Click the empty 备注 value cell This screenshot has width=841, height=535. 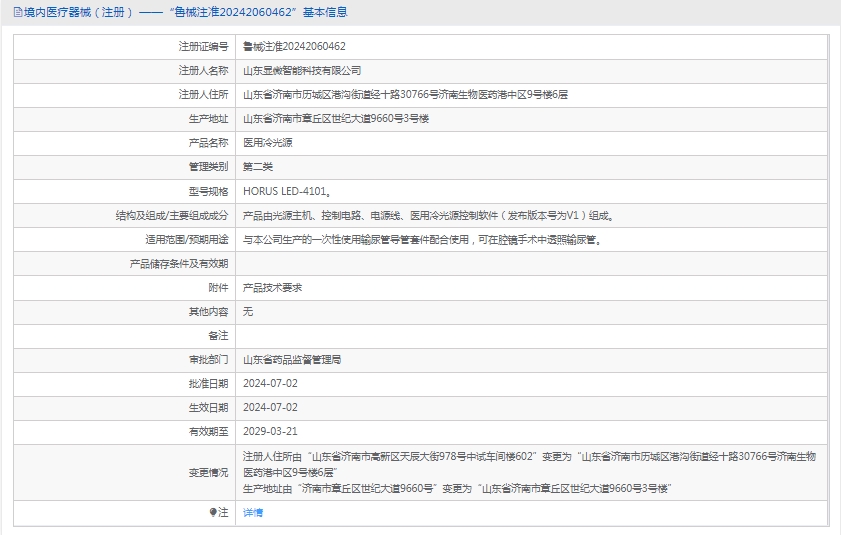[532, 335]
